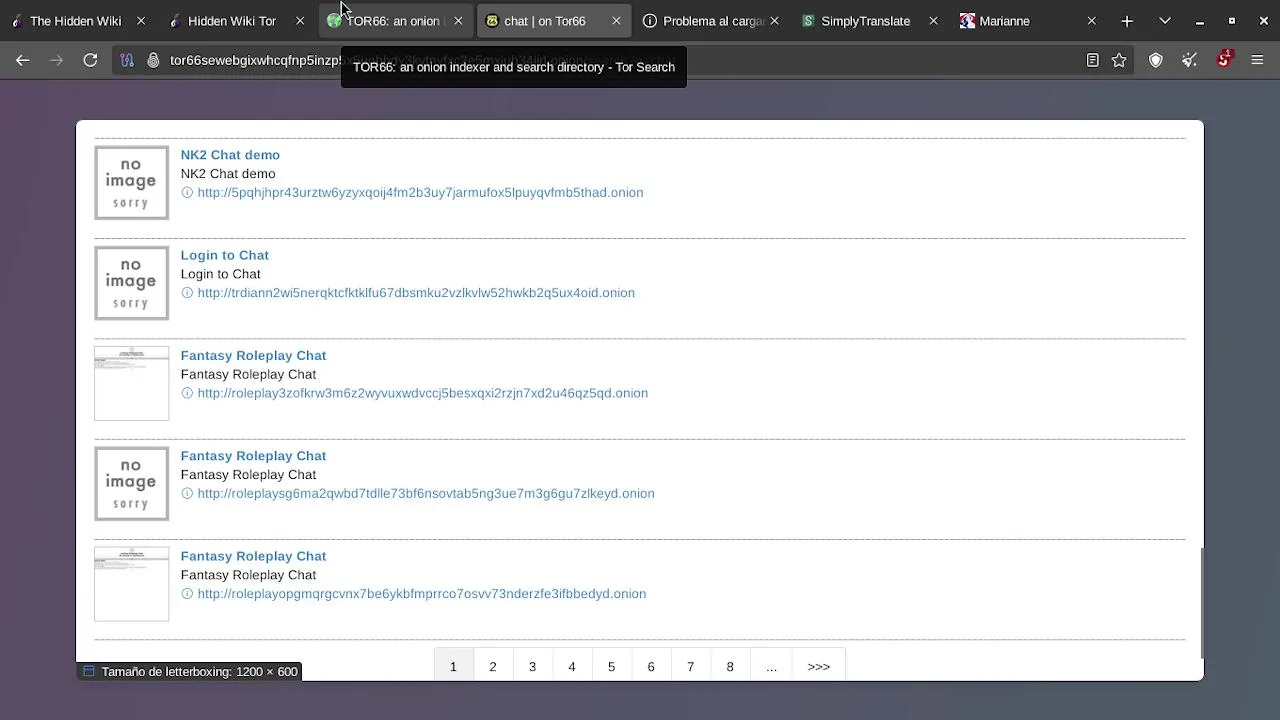Viewport: 1280px width, 720px height.
Task: Click the Login to Chat 'no image' thumbnail
Action: click(131, 283)
